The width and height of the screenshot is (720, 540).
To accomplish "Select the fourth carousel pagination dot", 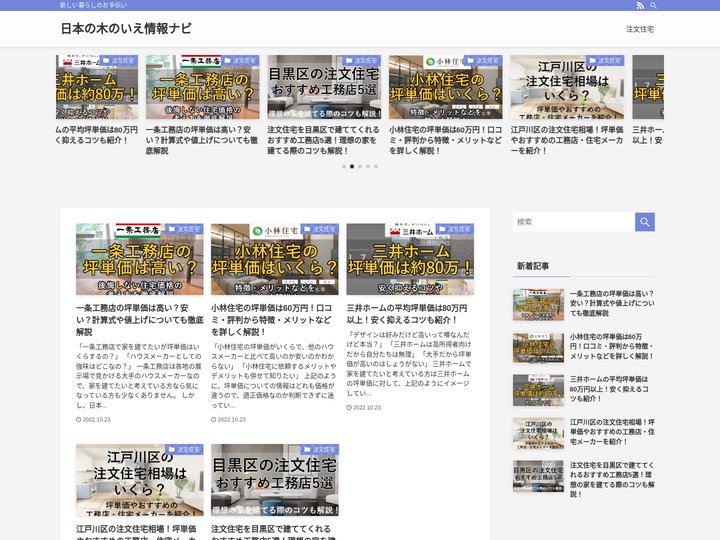I will [x=368, y=167].
